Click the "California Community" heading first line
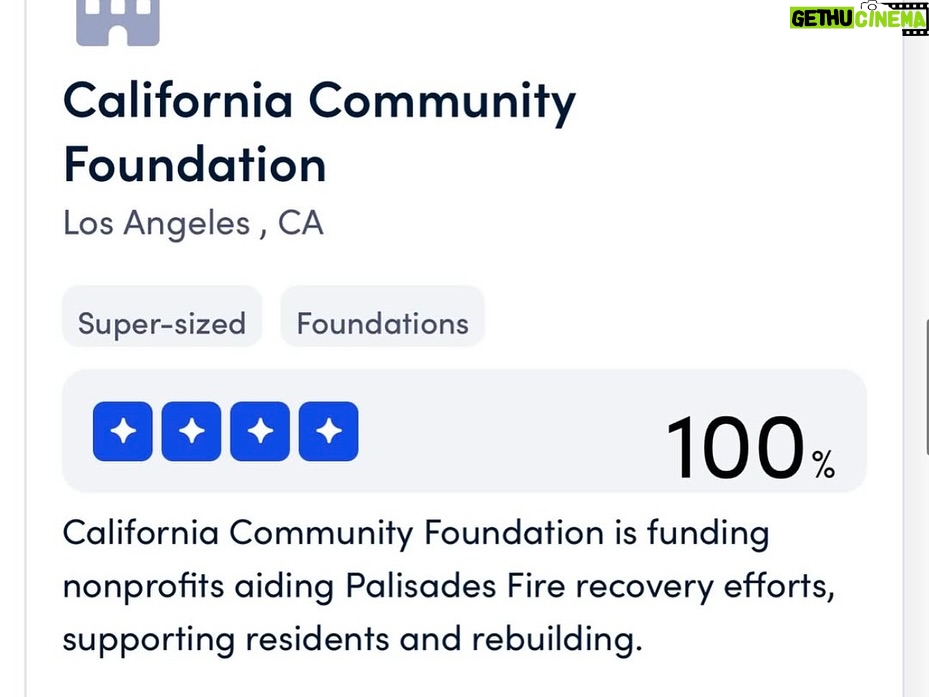 pyautogui.click(x=319, y=101)
